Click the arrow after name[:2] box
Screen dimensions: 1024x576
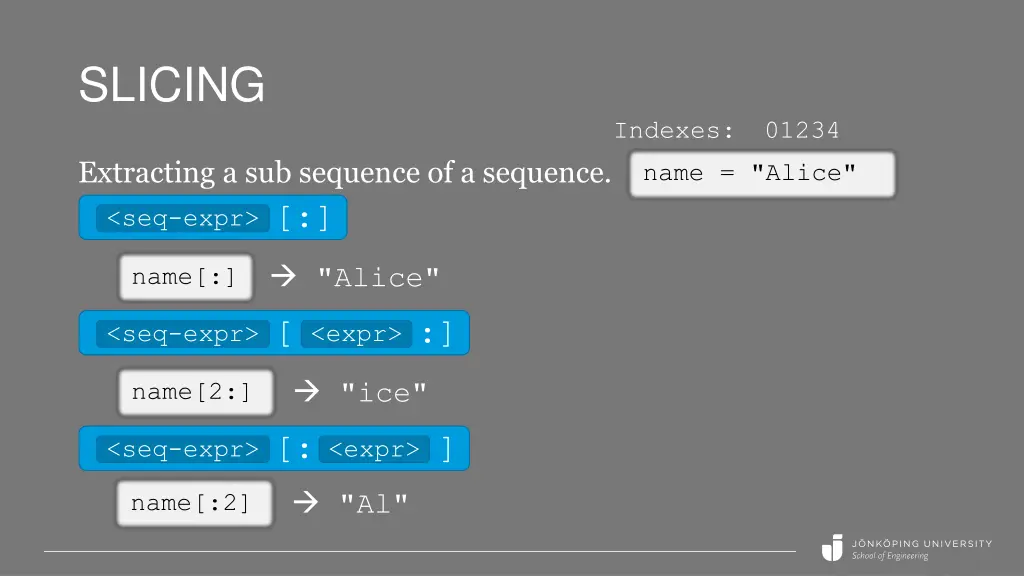(x=306, y=502)
